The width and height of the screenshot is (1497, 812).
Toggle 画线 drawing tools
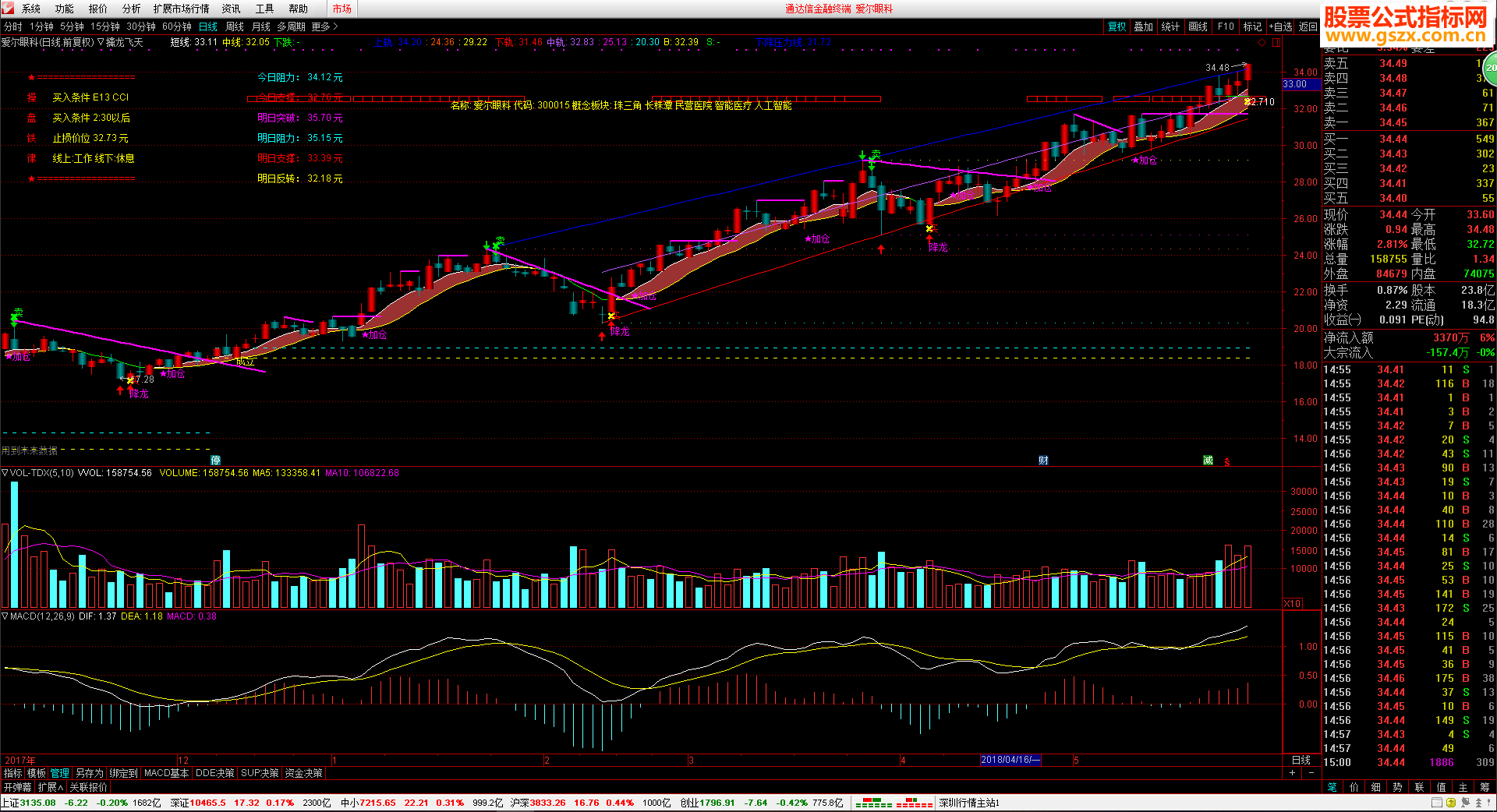coord(1198,26)
